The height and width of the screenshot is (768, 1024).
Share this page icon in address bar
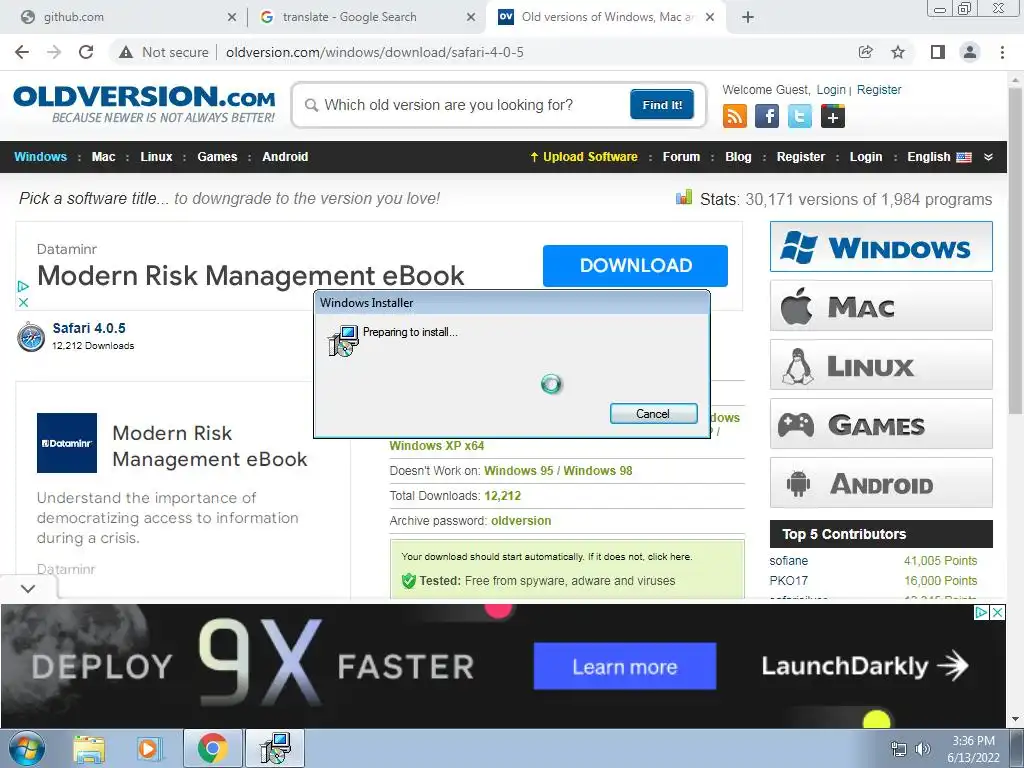[865, 52]
